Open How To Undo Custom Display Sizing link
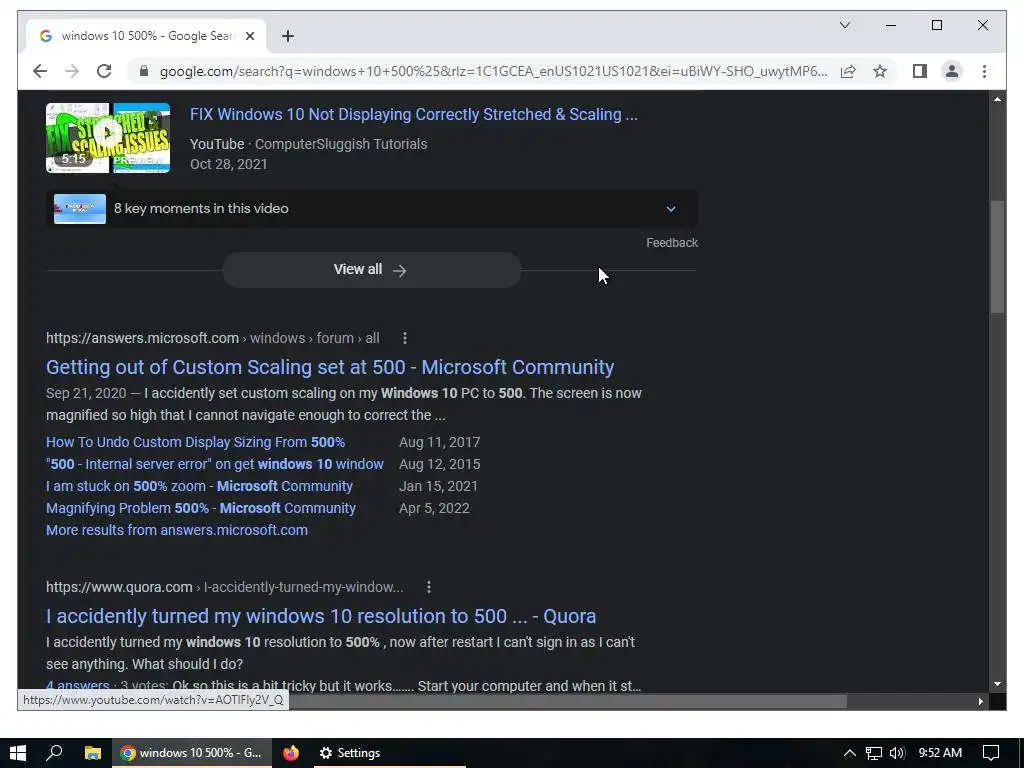1024x768 pixels. pyautogui.click(x=195, y=442)
